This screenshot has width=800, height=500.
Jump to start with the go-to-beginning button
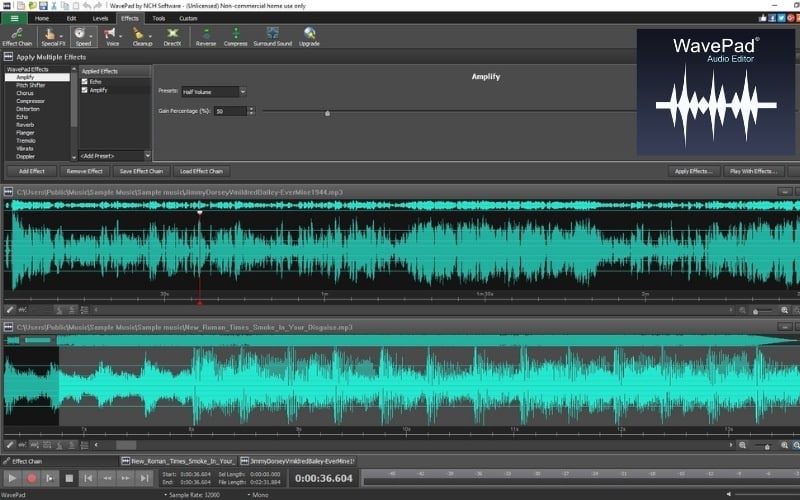[88, 478]
